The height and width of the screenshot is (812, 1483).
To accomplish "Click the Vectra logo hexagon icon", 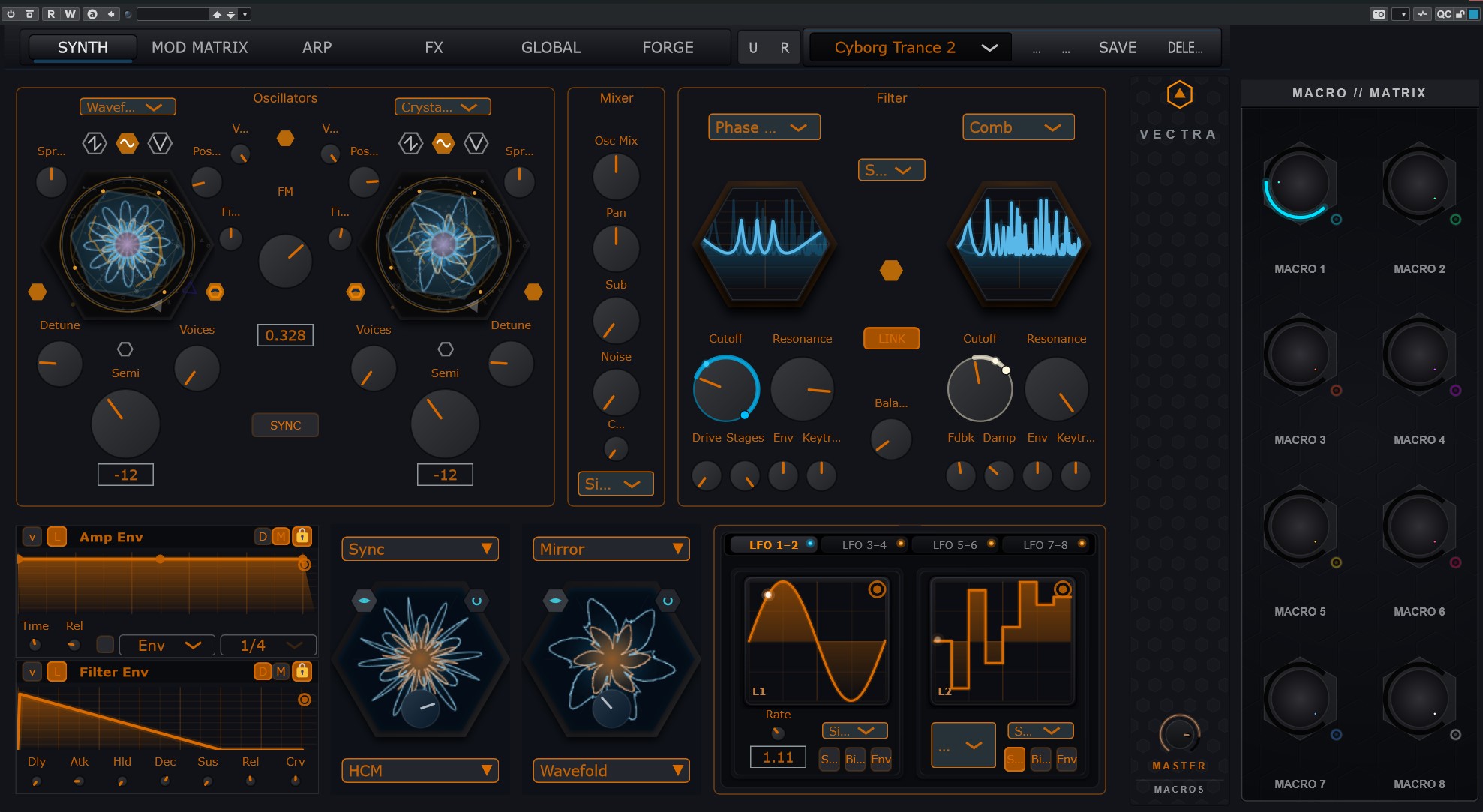I will coord(1179,94).
